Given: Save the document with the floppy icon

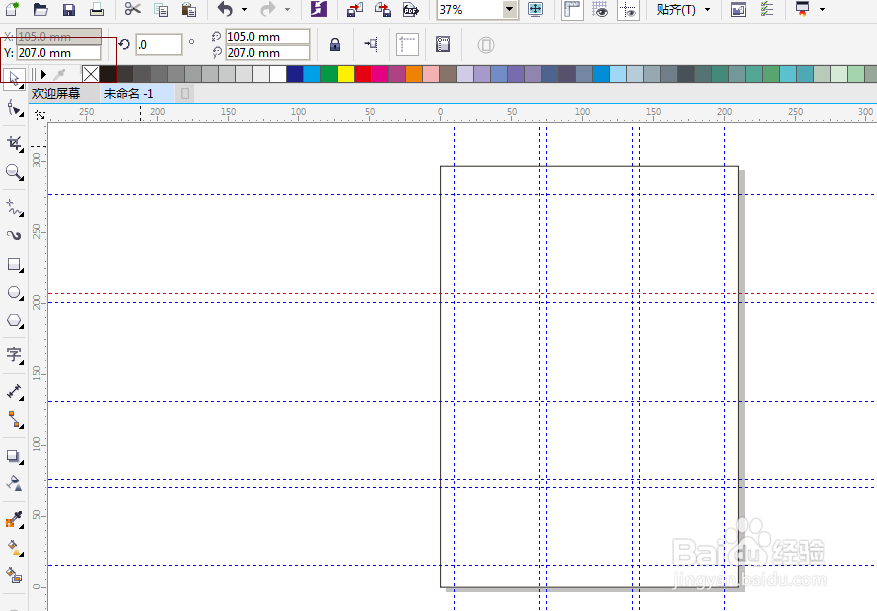Looking at the screenshot, I should click(69, 10).
